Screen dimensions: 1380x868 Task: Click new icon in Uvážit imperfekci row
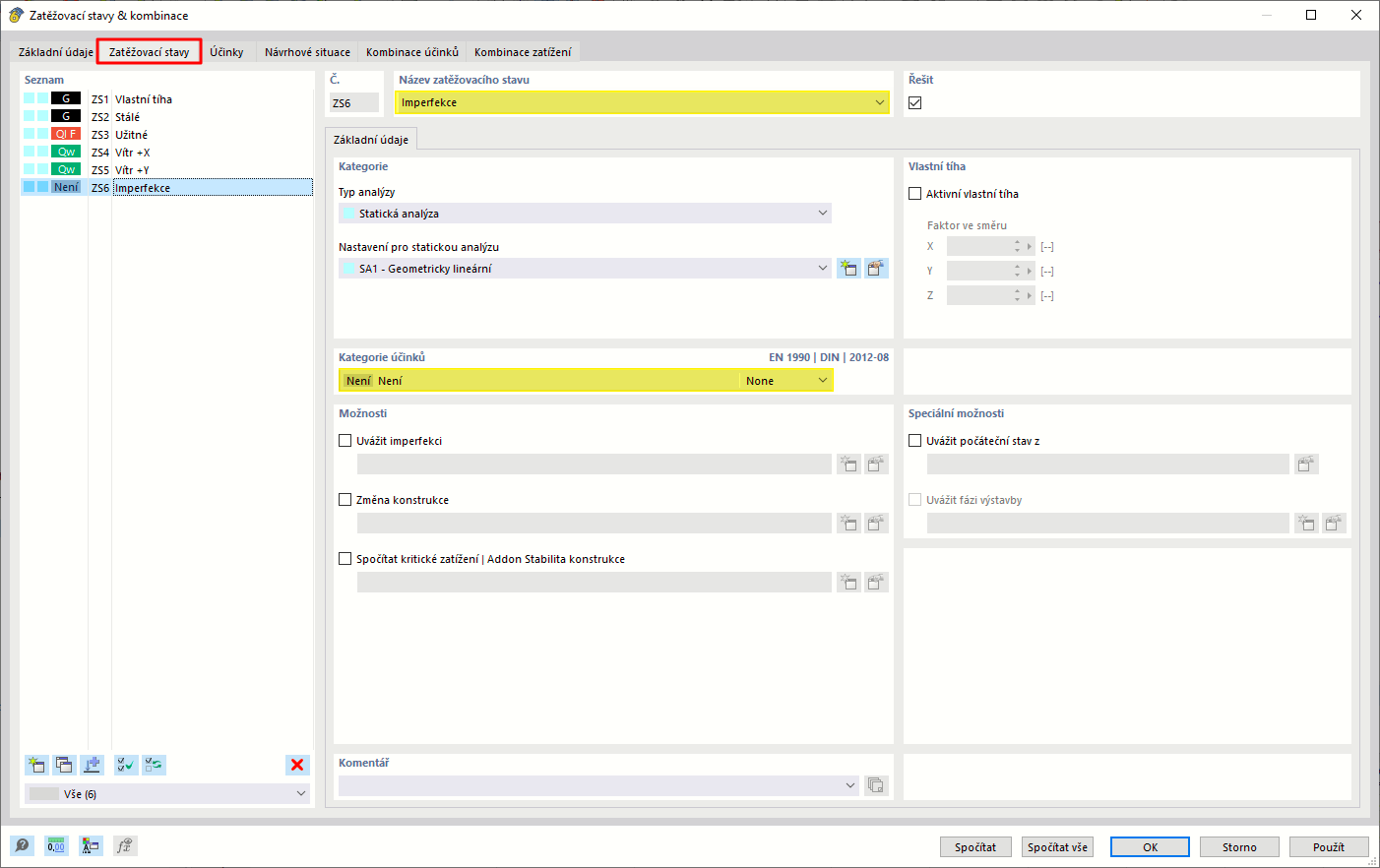coord(848,465)
